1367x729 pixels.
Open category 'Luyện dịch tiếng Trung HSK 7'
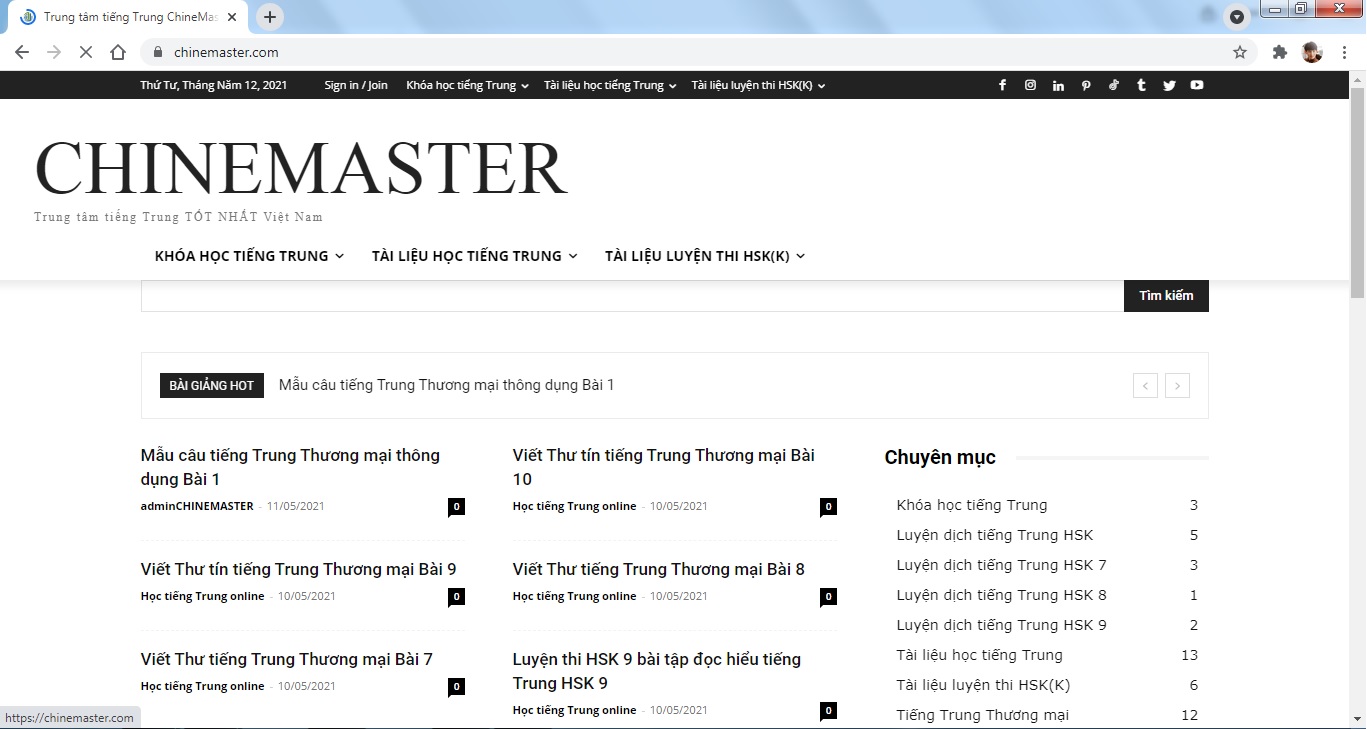click(x=1002, y=565)
